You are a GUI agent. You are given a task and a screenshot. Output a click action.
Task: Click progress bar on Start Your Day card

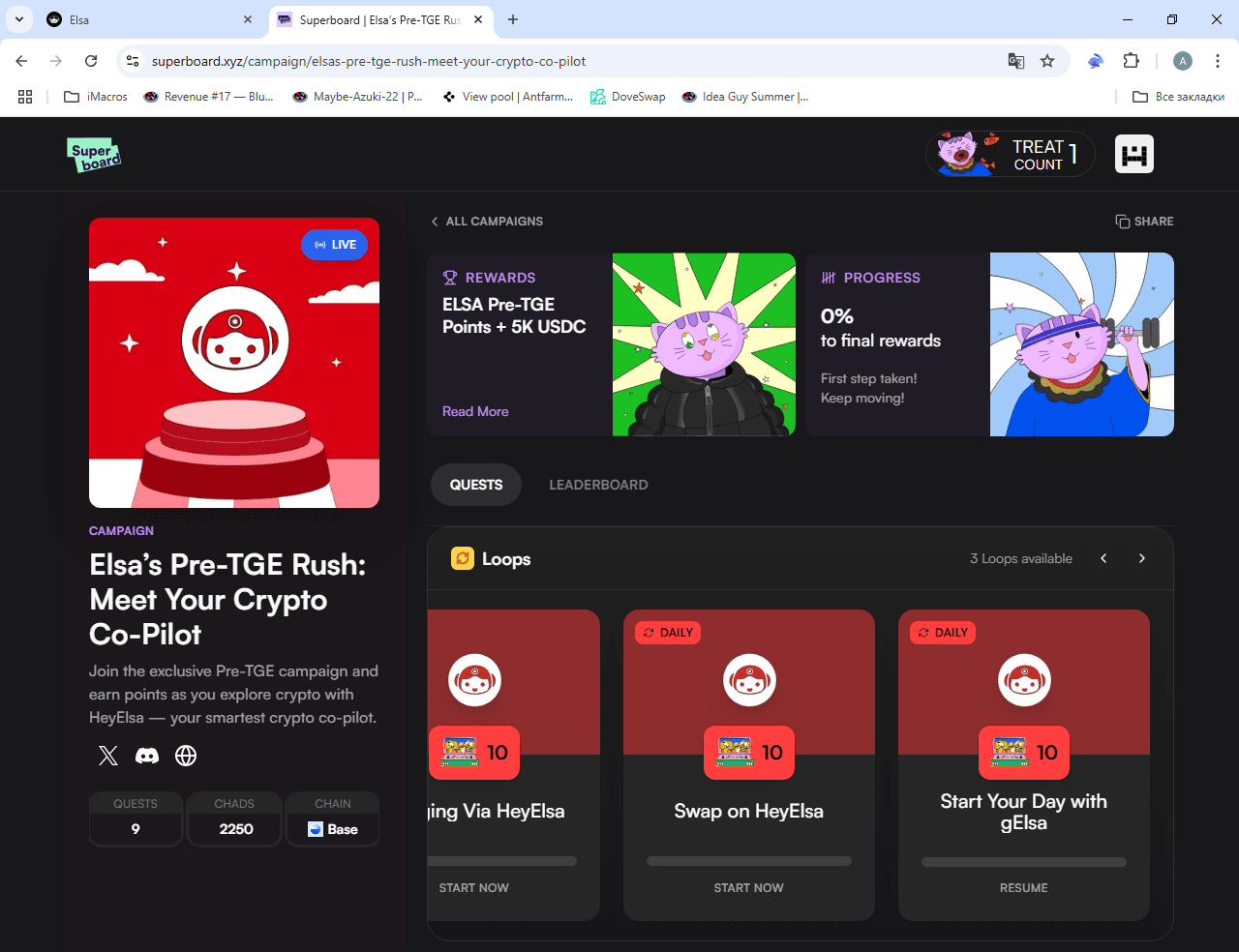click(x=1024, y=861)
